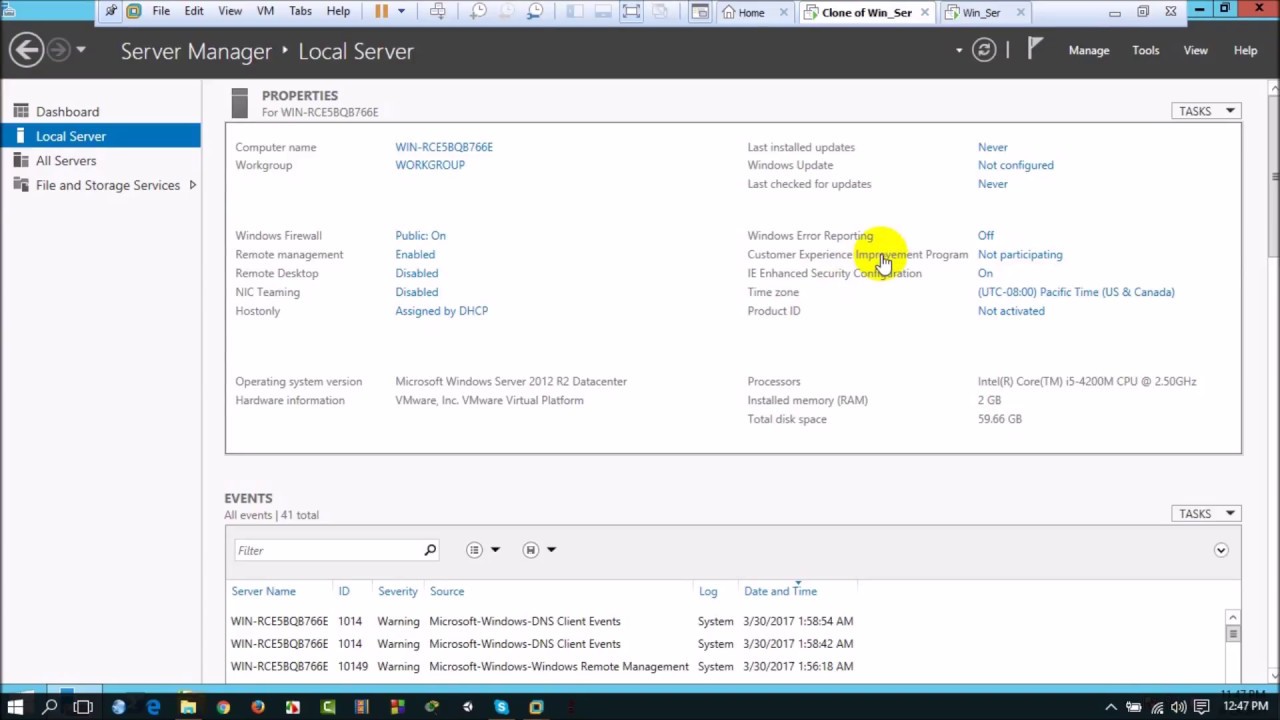Click the Send Ctrl+Alt+Del icon
Viewport: 1280px width, 720px height.
point(437,12)
